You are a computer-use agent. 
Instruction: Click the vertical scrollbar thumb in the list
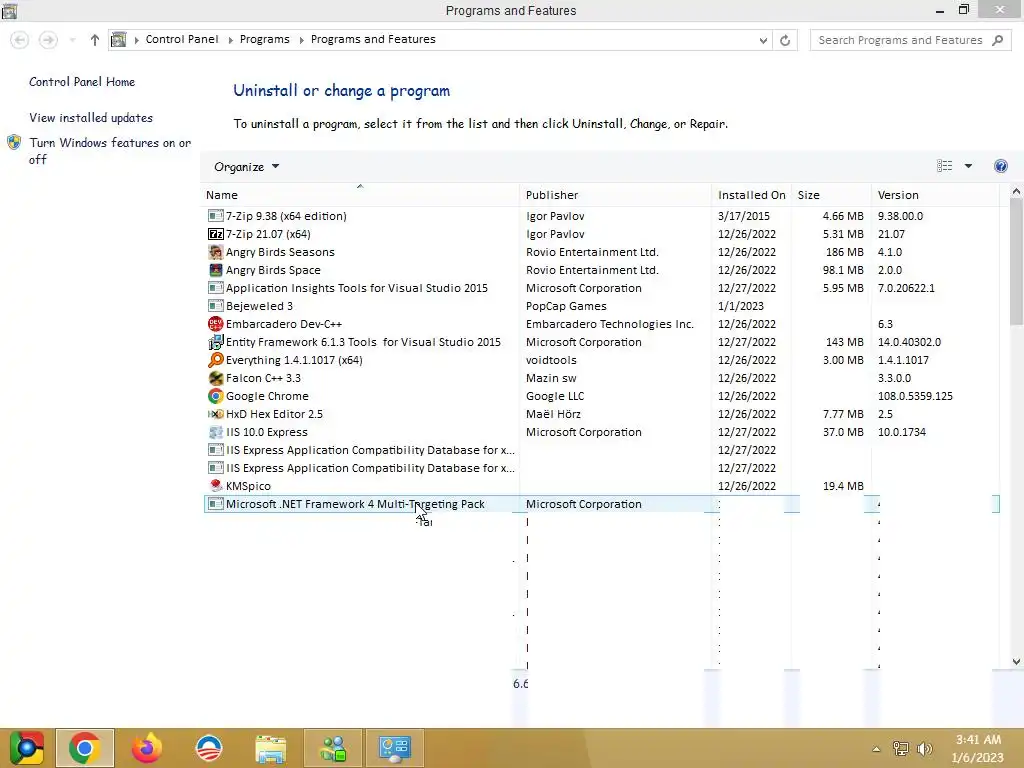point(1016,261)
